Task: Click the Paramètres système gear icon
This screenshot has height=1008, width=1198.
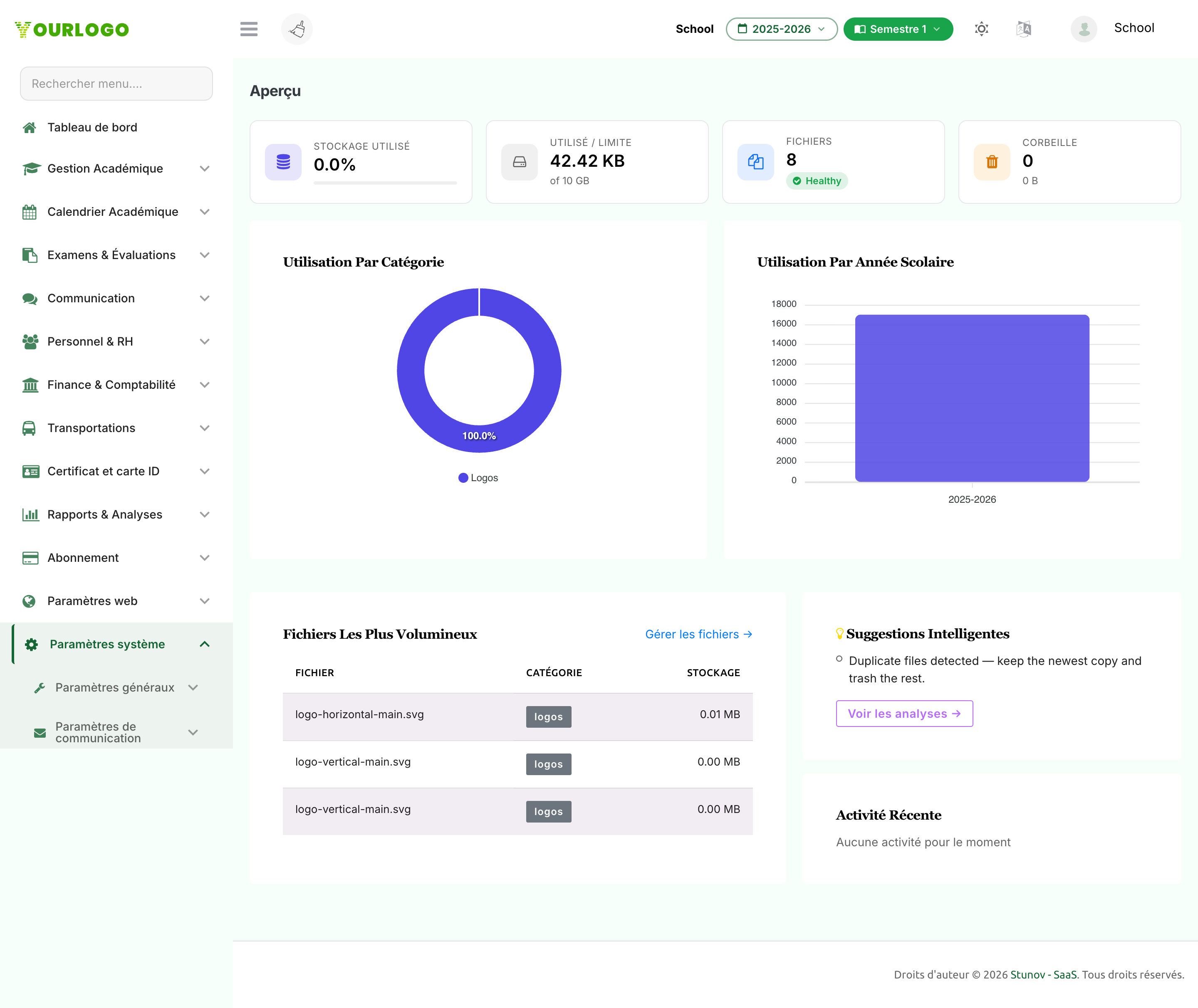Action: (32, 645)
